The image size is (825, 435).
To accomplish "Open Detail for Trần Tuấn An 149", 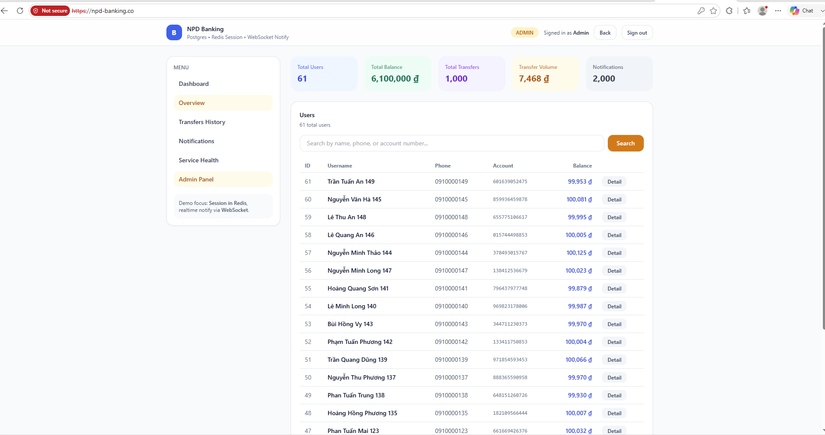I will (614, 181).
